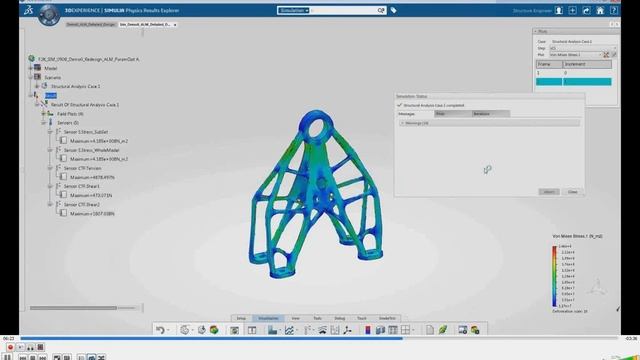
Task: Open the Simulation scope dropdown in search bar
Action: [293, 10]
